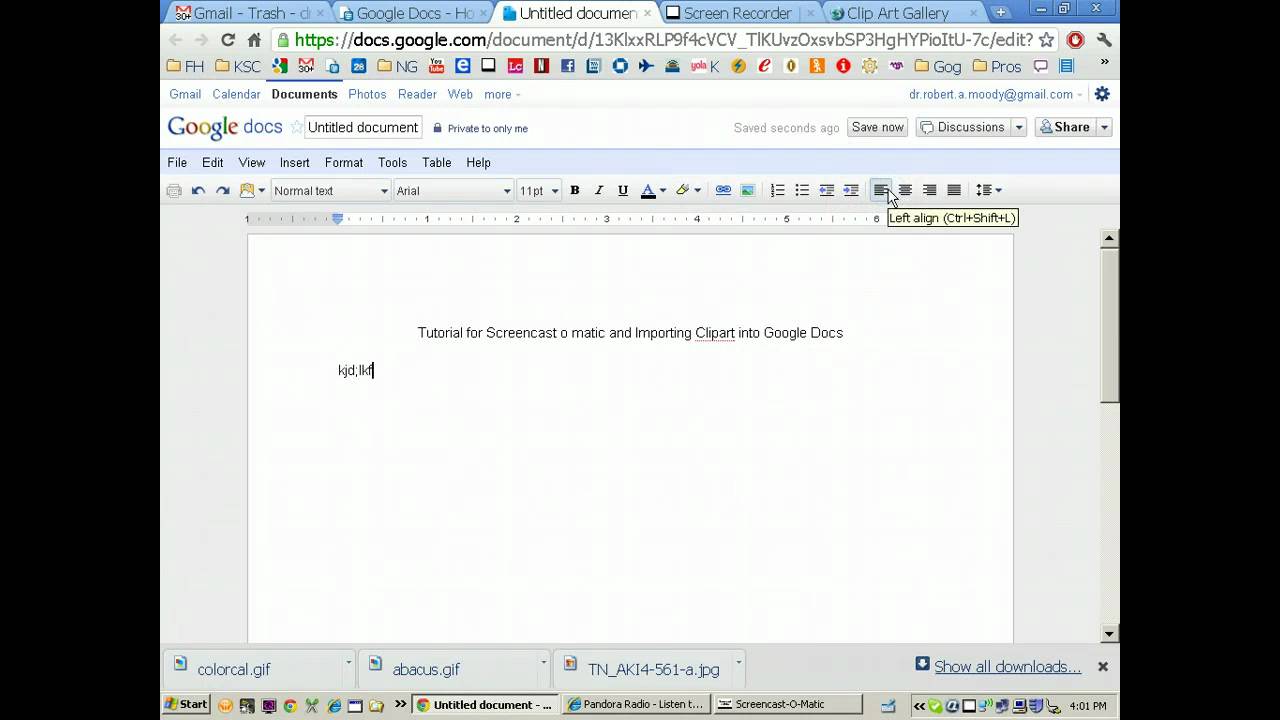
Task: Switch to the Screen Recorder browser tab
Action: tap(738, 13)
